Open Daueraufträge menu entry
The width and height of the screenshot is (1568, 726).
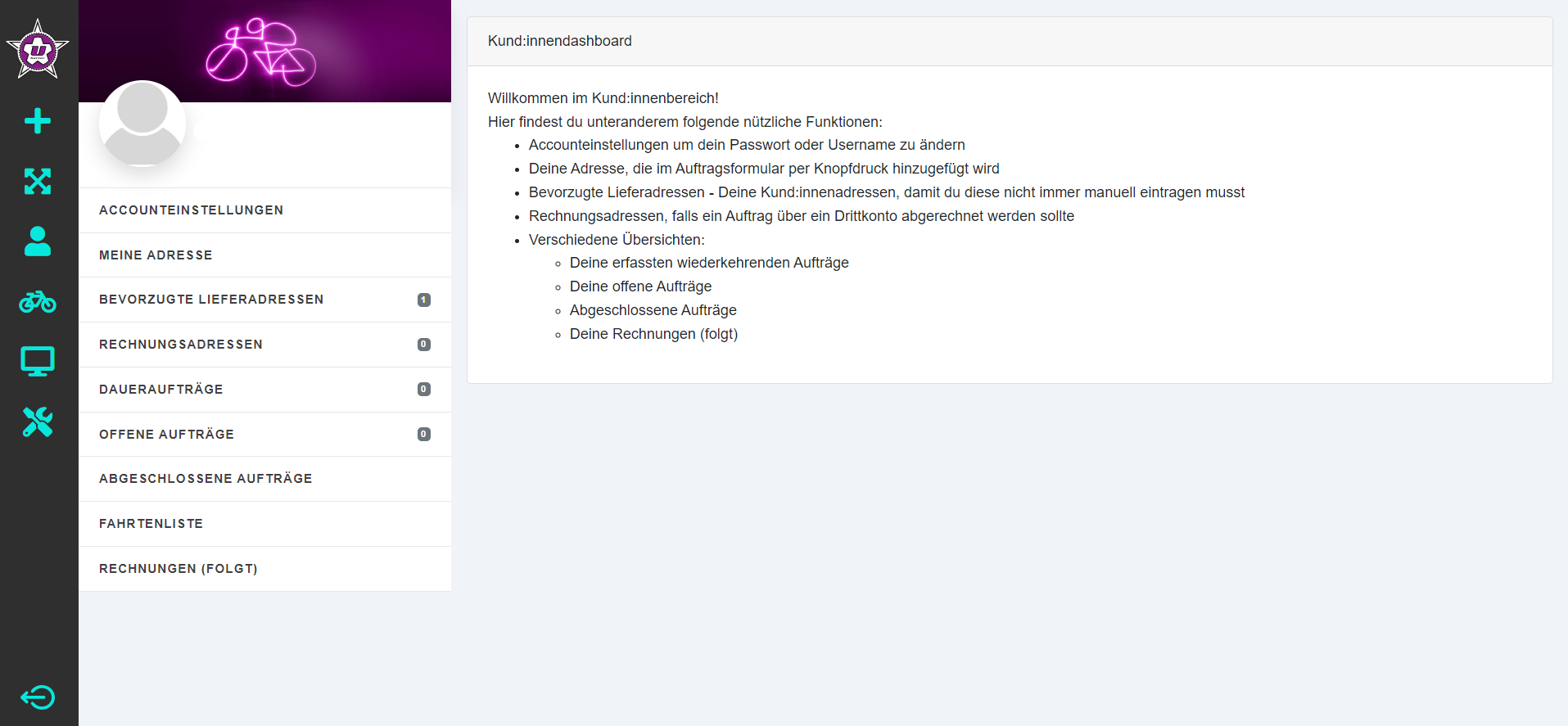264,390
